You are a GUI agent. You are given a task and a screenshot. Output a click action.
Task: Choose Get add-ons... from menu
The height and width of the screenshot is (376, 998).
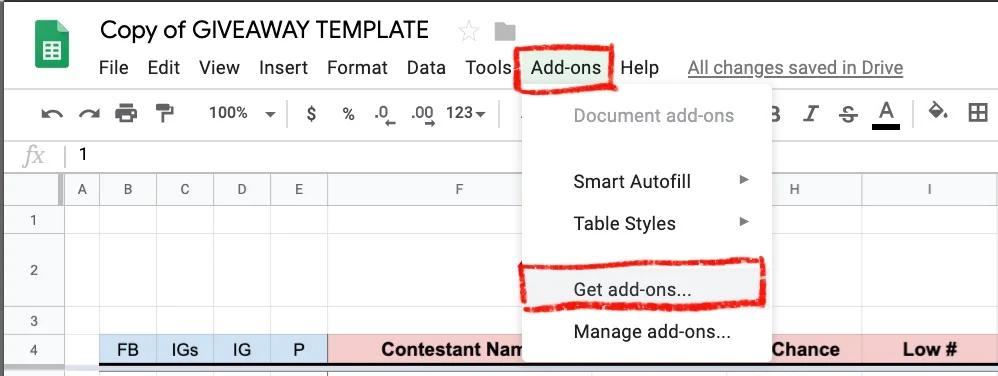647,289
